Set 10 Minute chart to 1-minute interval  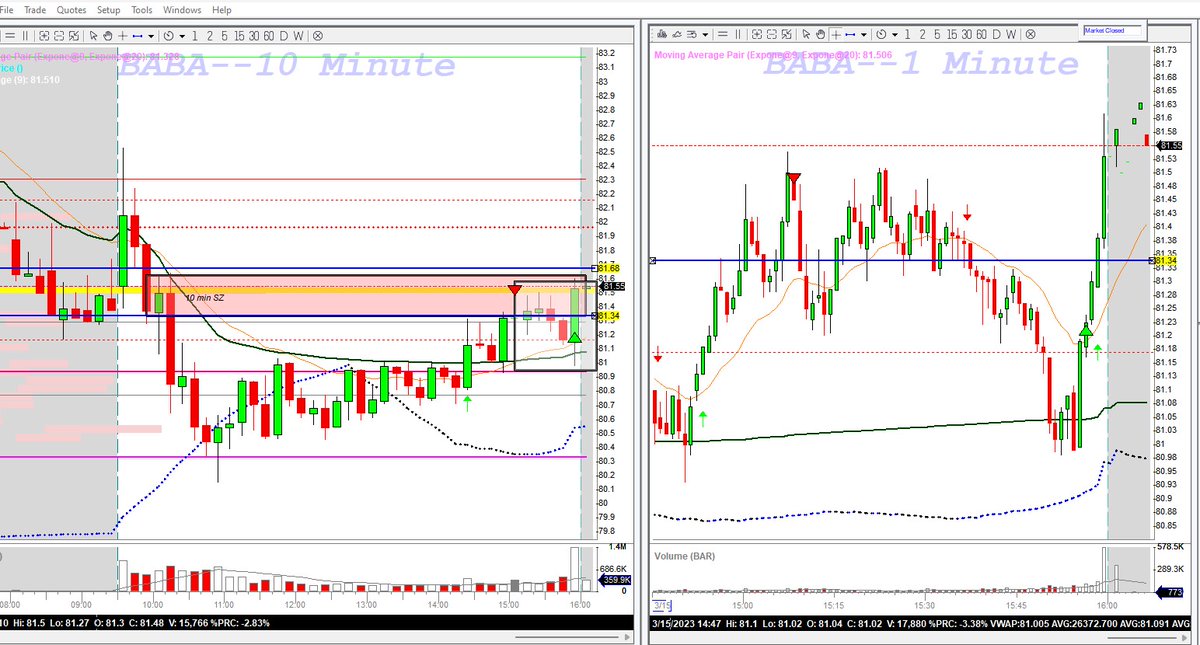point(195,36)
